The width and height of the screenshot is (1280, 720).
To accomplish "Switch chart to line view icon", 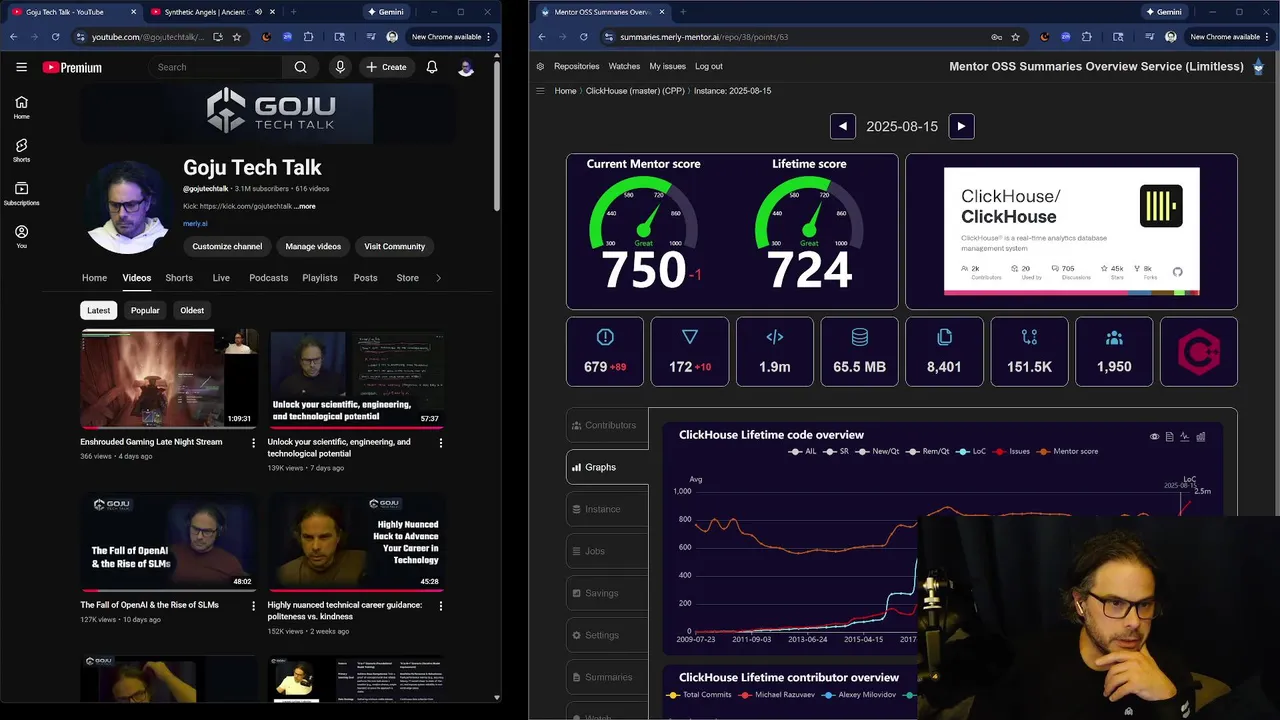I will click(1185, 436).
